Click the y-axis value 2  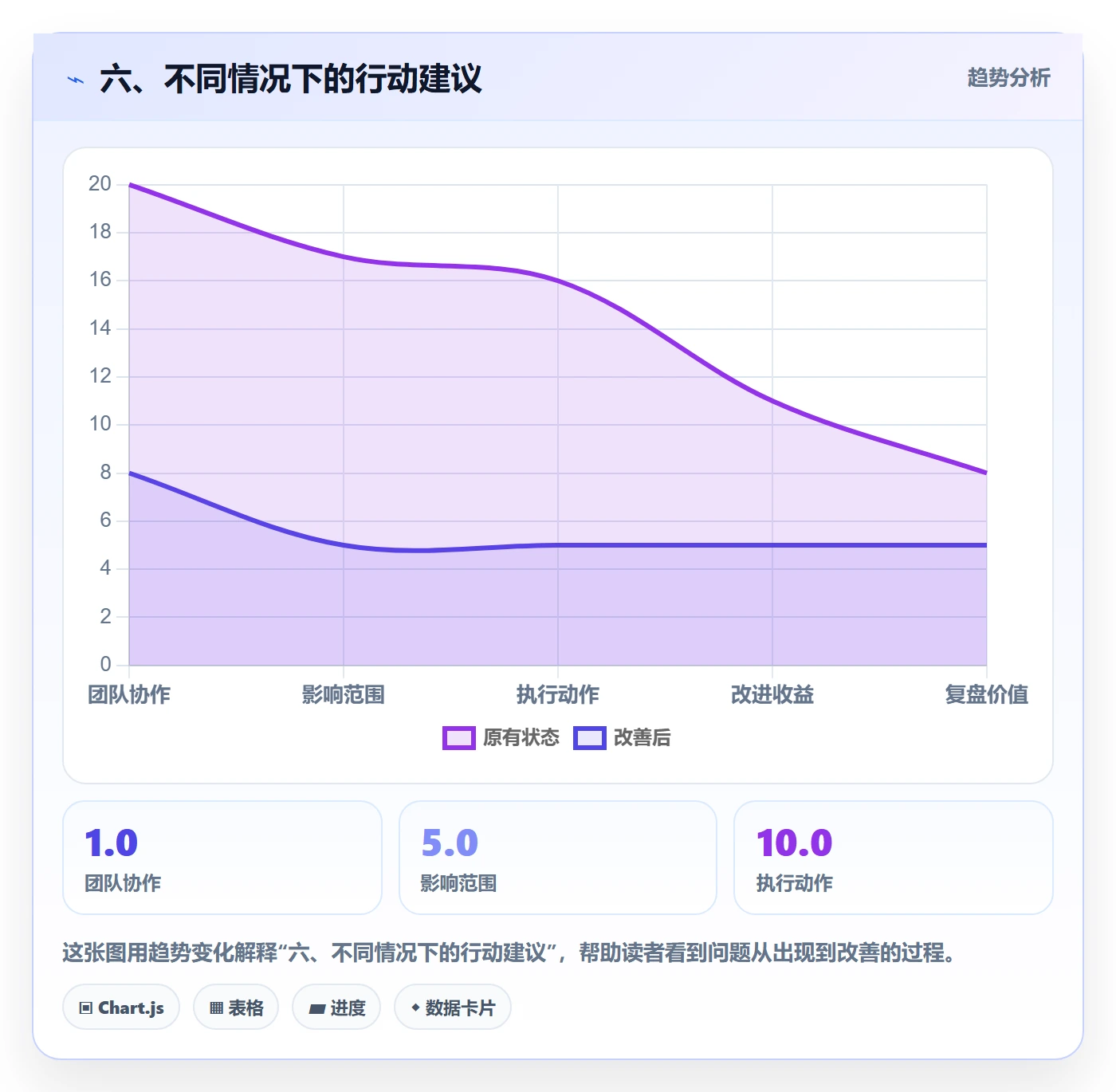[x=105, y=617]
